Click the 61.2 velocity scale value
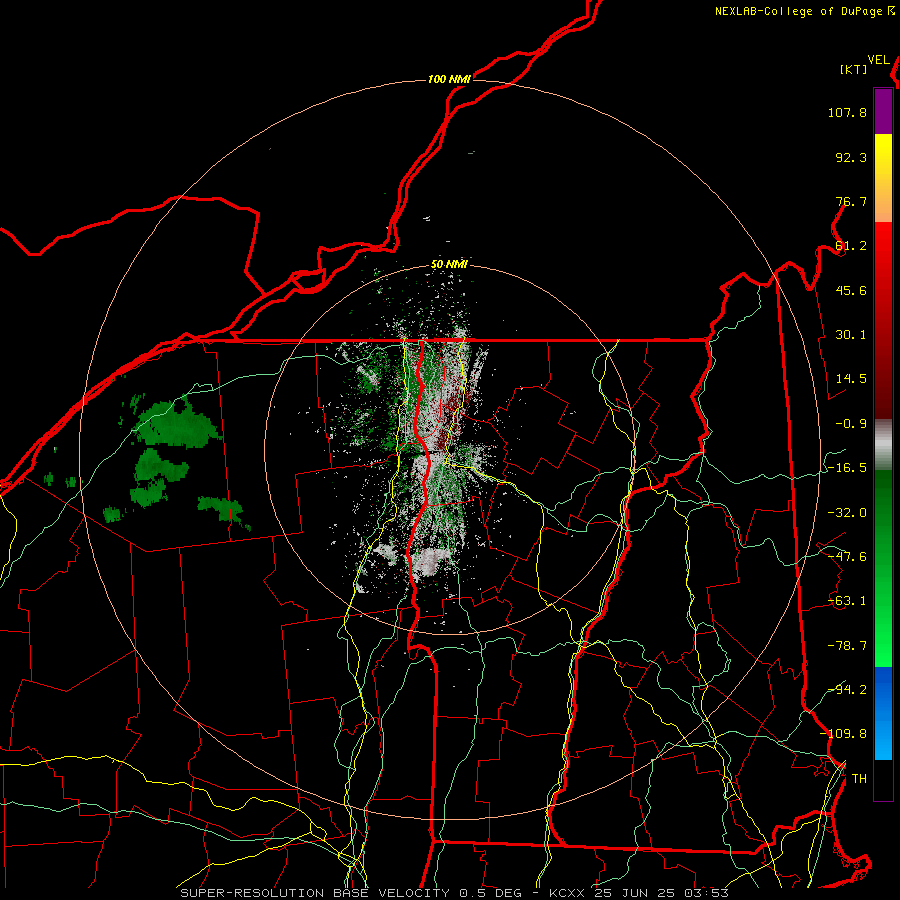The height and width of the screenshot is (900, 900). 851,246
